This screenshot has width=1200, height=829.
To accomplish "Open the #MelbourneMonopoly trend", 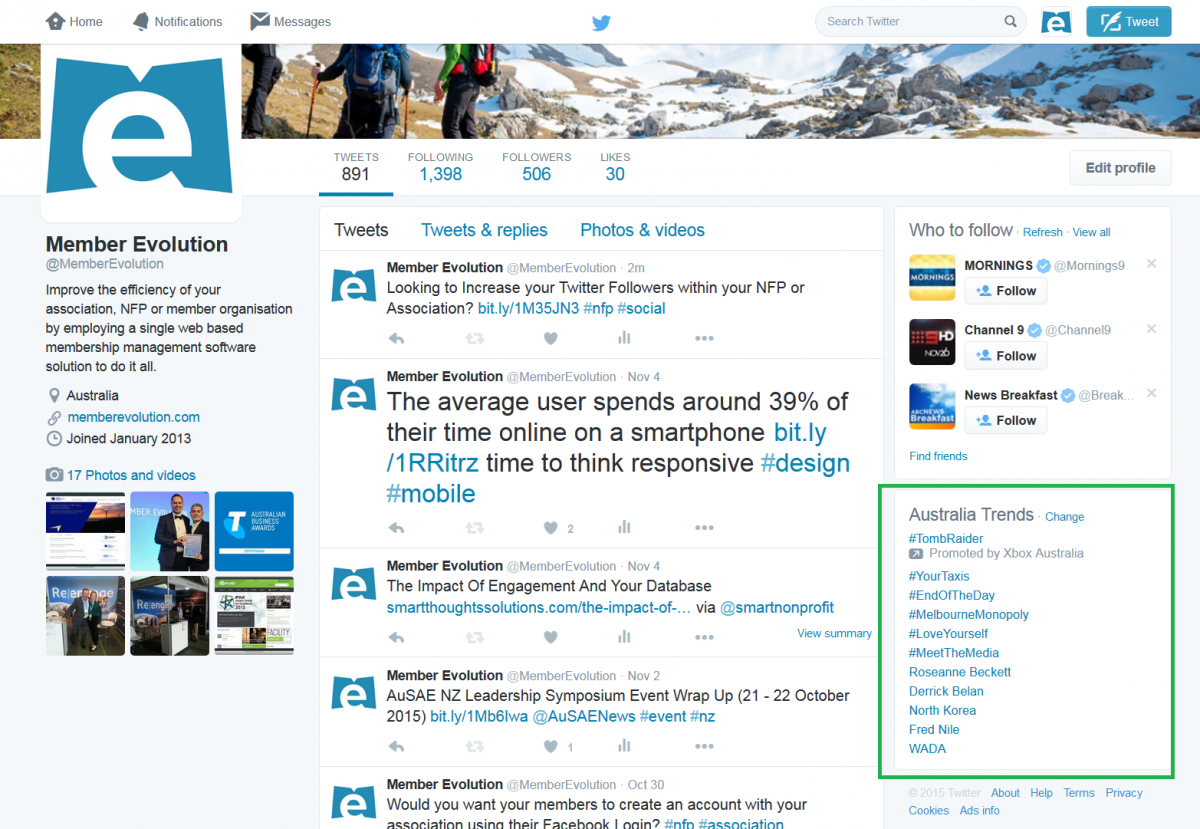I will pos(969,615).
